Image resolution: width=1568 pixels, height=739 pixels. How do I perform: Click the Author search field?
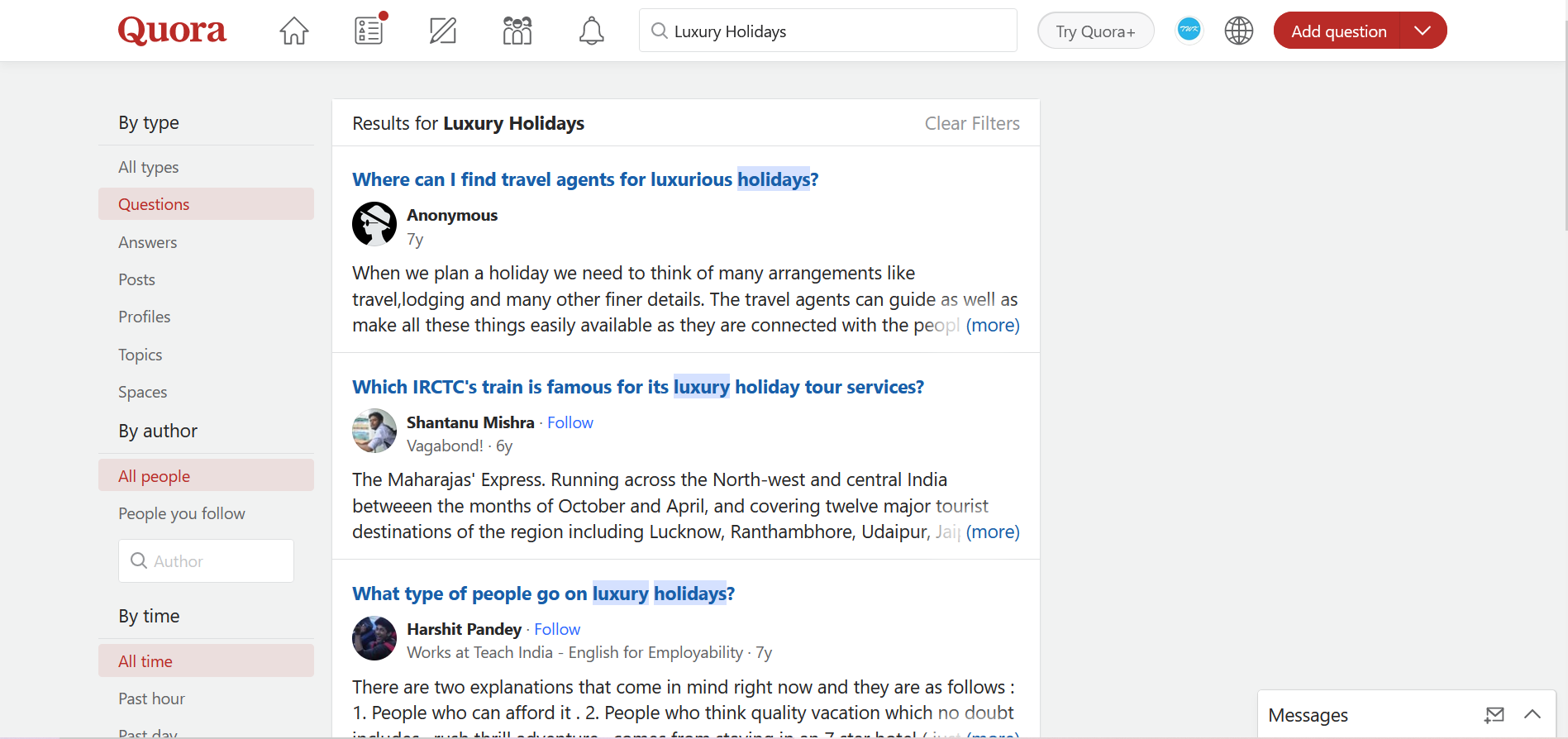coord(206,561)
